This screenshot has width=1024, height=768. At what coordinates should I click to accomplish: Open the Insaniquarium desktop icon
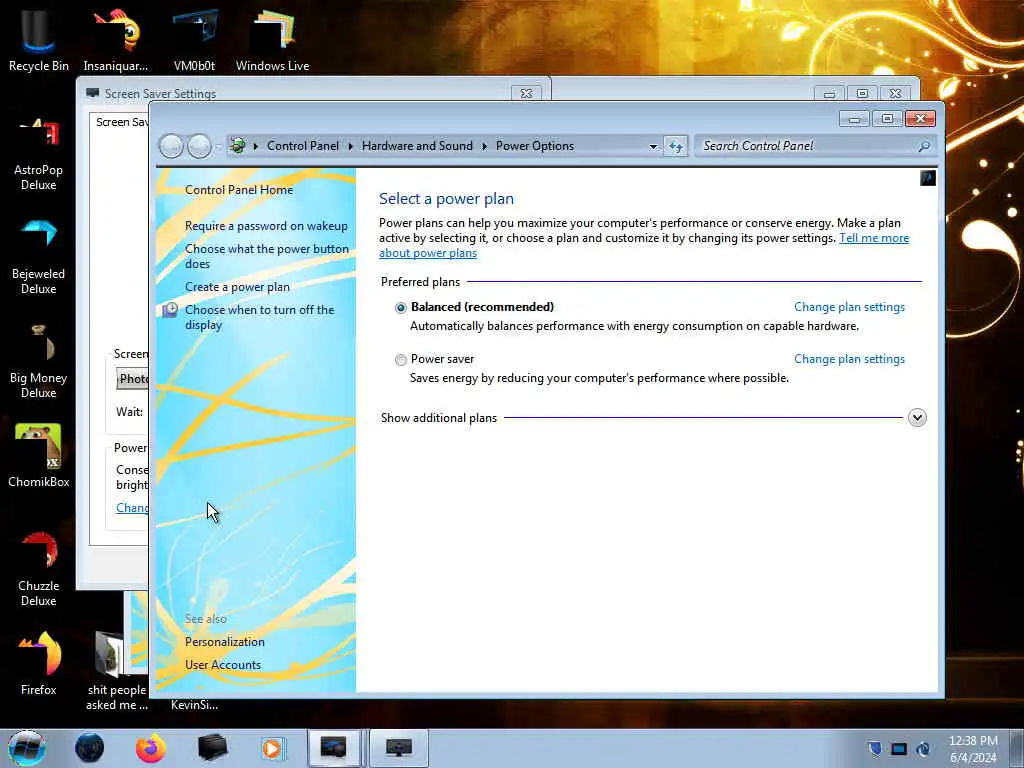(116, 39)
